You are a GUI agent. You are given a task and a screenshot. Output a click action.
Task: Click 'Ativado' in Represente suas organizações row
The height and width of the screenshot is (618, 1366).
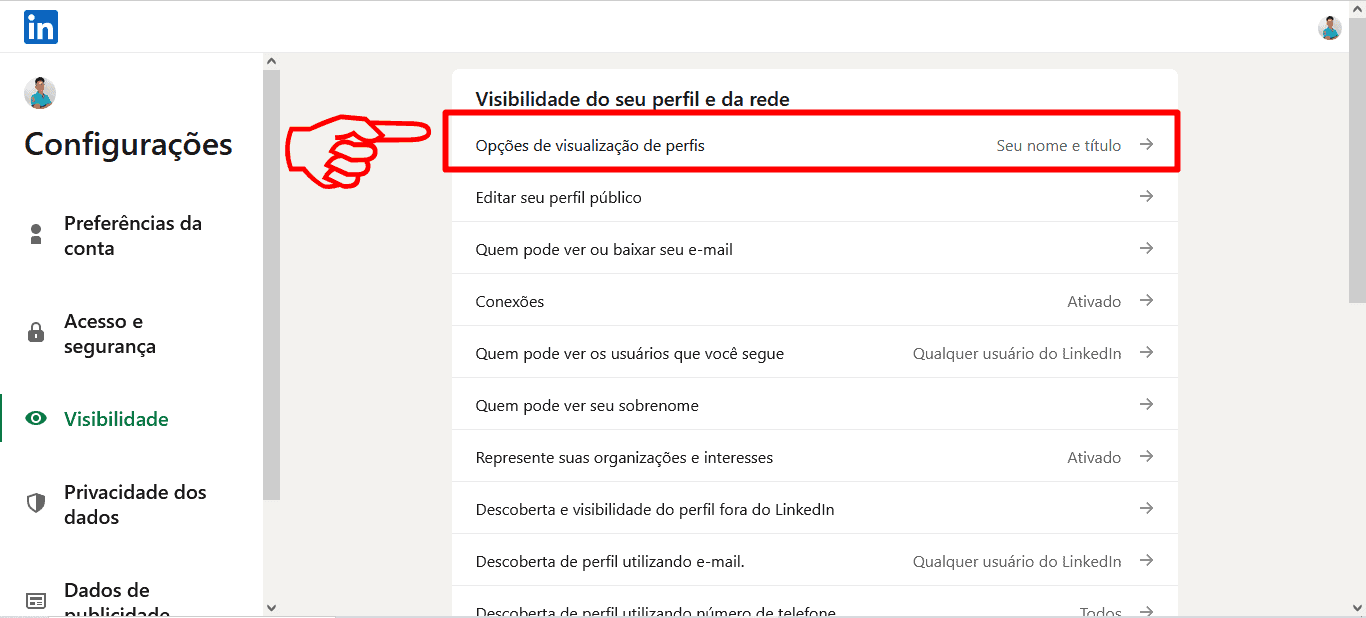coord(1094,458)
